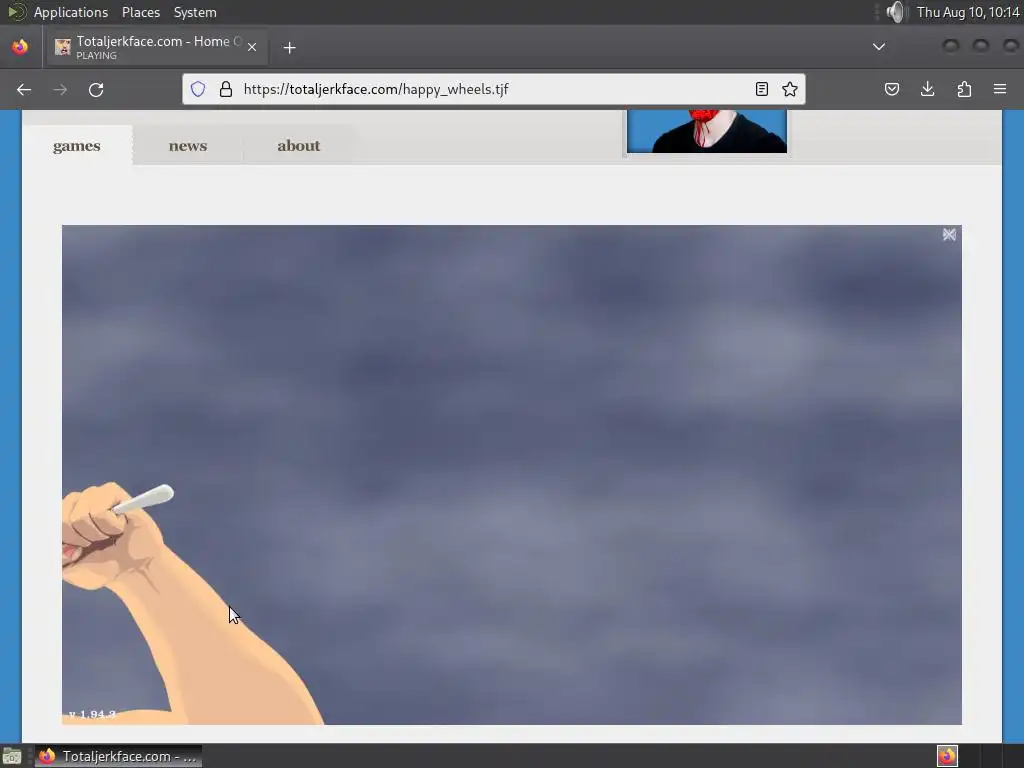Click the bloody face banner image

click(707, 131)
